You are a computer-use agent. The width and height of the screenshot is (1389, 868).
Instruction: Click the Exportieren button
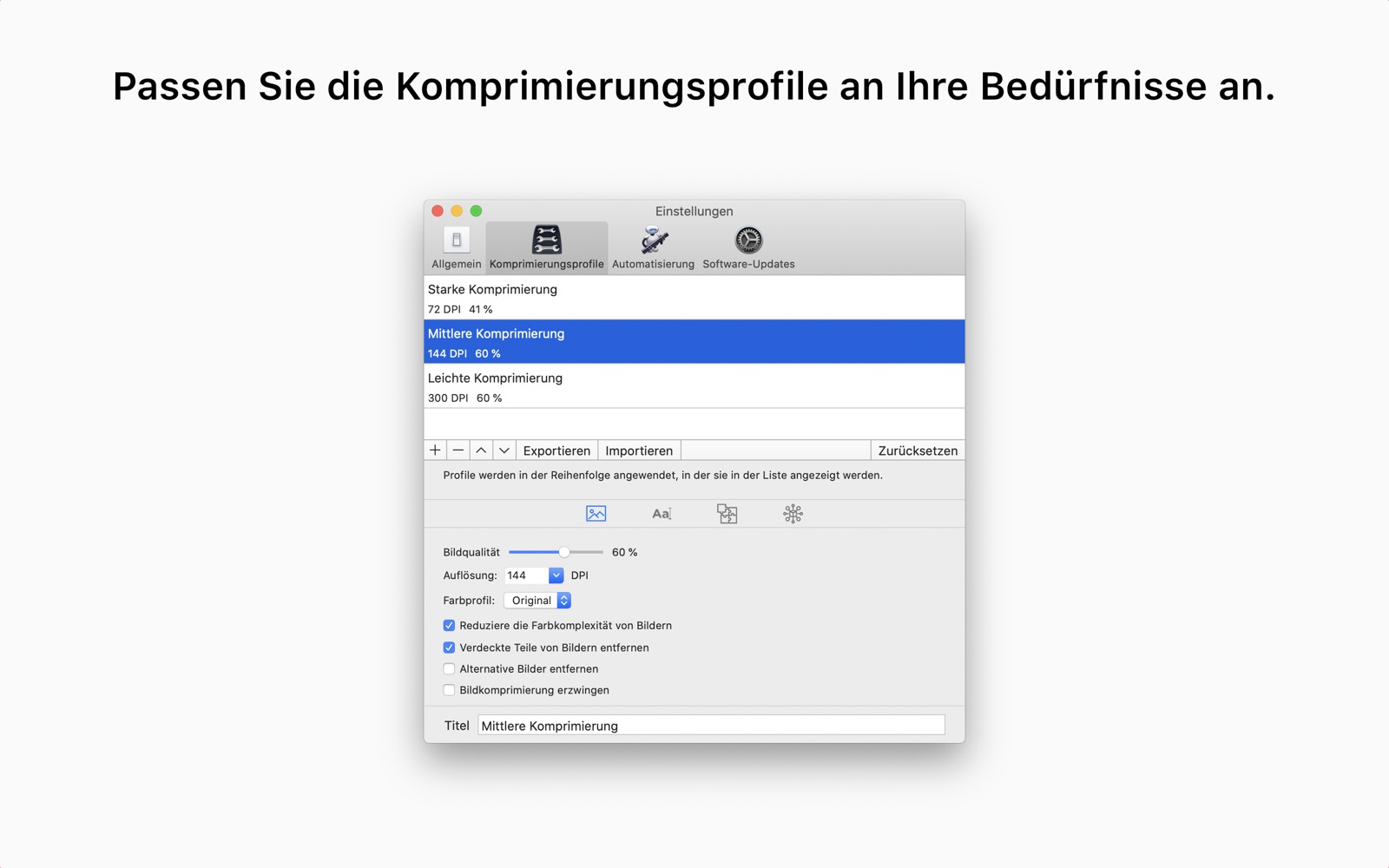[x=556, y=450]
